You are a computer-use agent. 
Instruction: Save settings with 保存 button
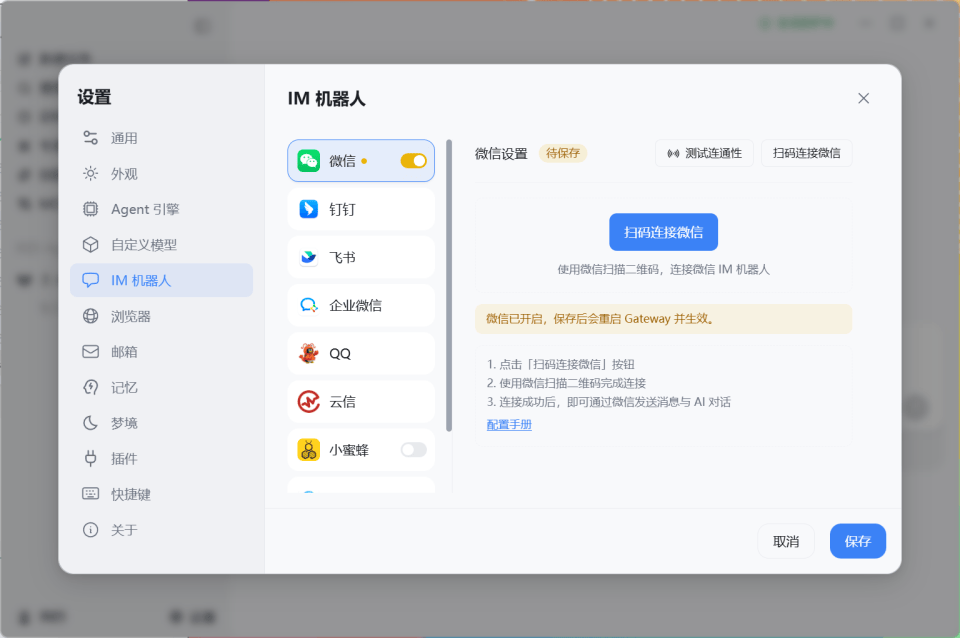point(858,541)
